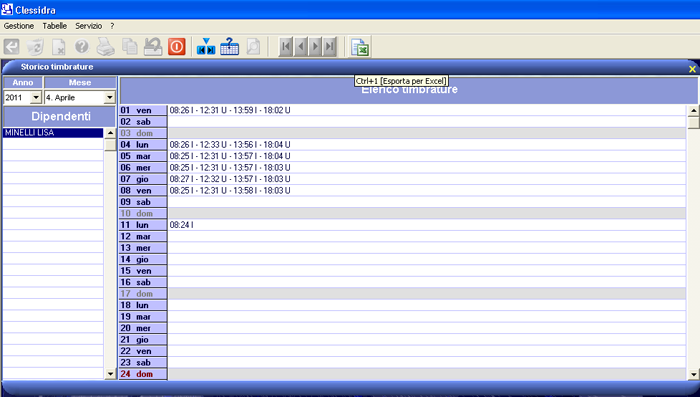This screenshot has height=397, width=700.
Task: Click timestamps for 08 ven
Action: point(230,191)
